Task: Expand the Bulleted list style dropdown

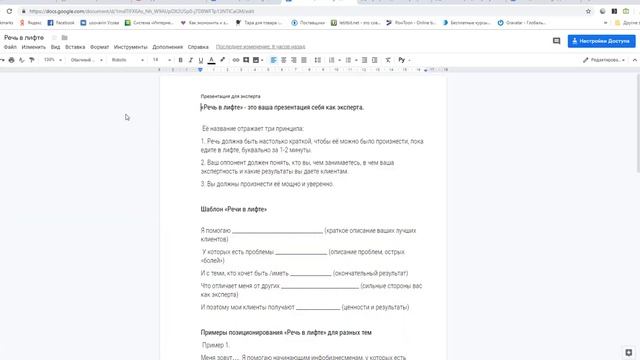Action: [x=356, y=60]
